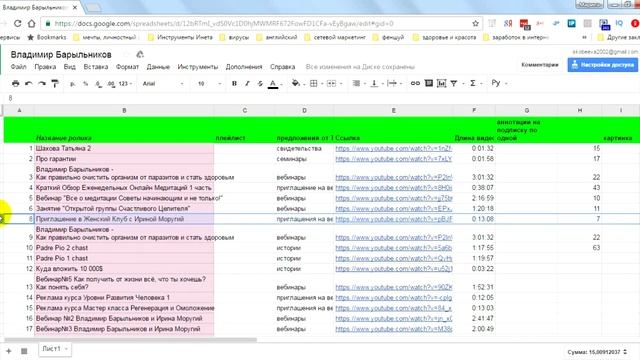Viewport: 640px width, 360px height.
Task: Click the Комментарии button
Action: pos(540,64)
